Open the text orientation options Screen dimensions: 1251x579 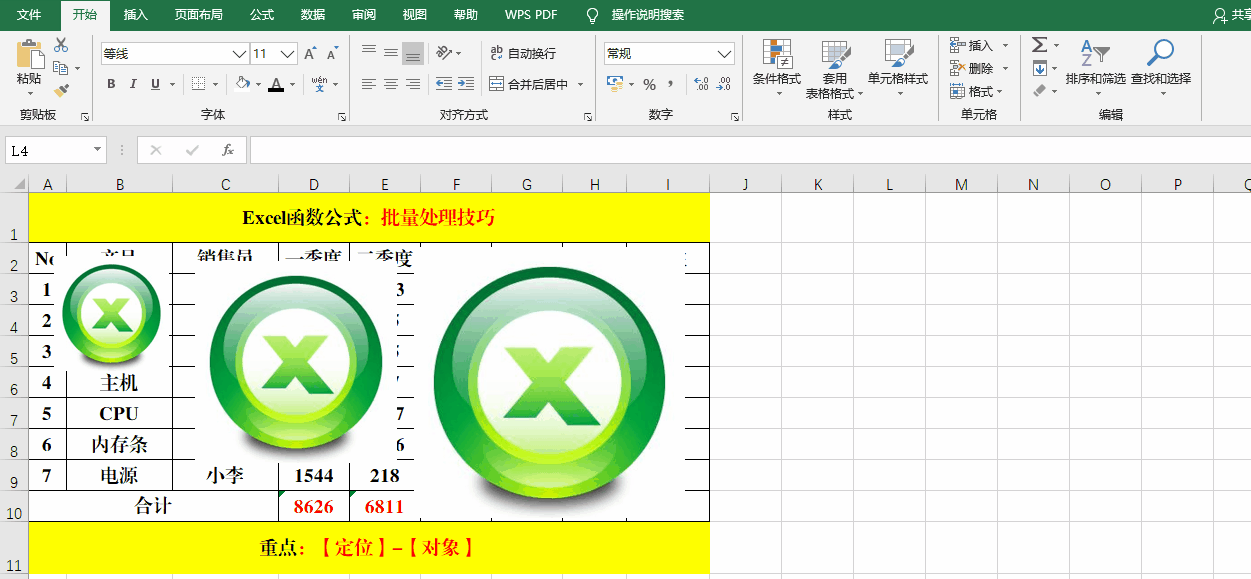pos(447,53)
